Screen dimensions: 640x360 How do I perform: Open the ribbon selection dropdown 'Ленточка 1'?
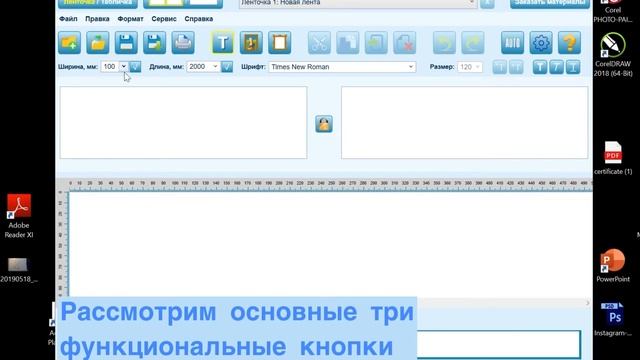[358, 3]
